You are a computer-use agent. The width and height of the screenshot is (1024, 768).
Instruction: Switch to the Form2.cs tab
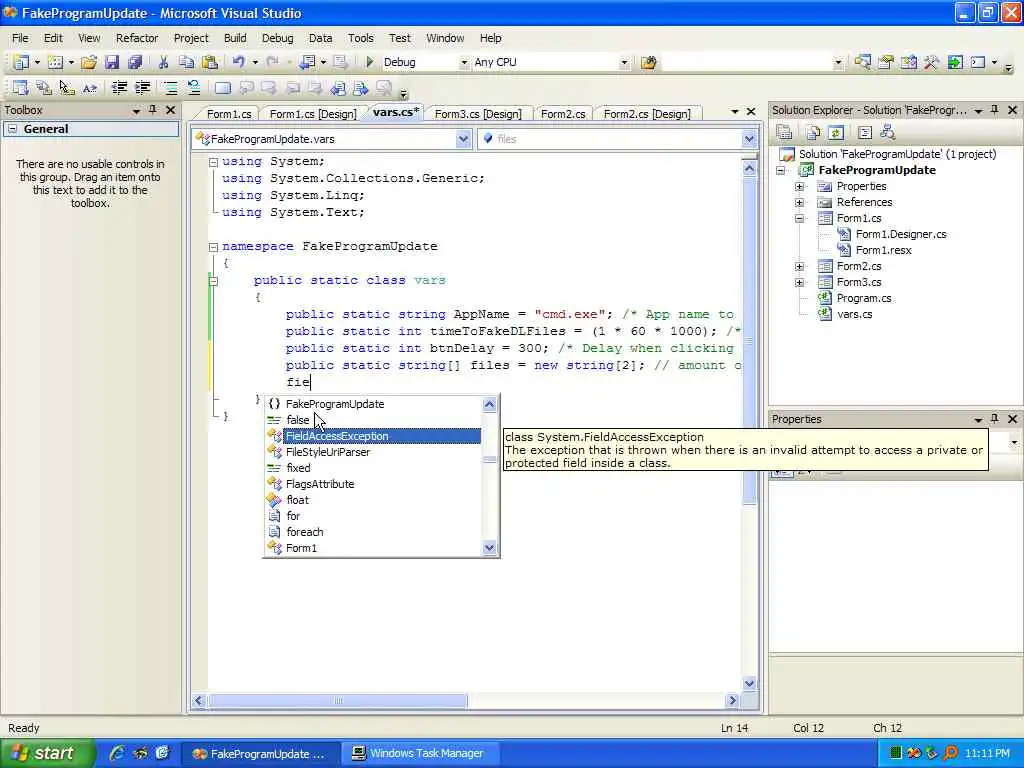[x=563, y=114]
